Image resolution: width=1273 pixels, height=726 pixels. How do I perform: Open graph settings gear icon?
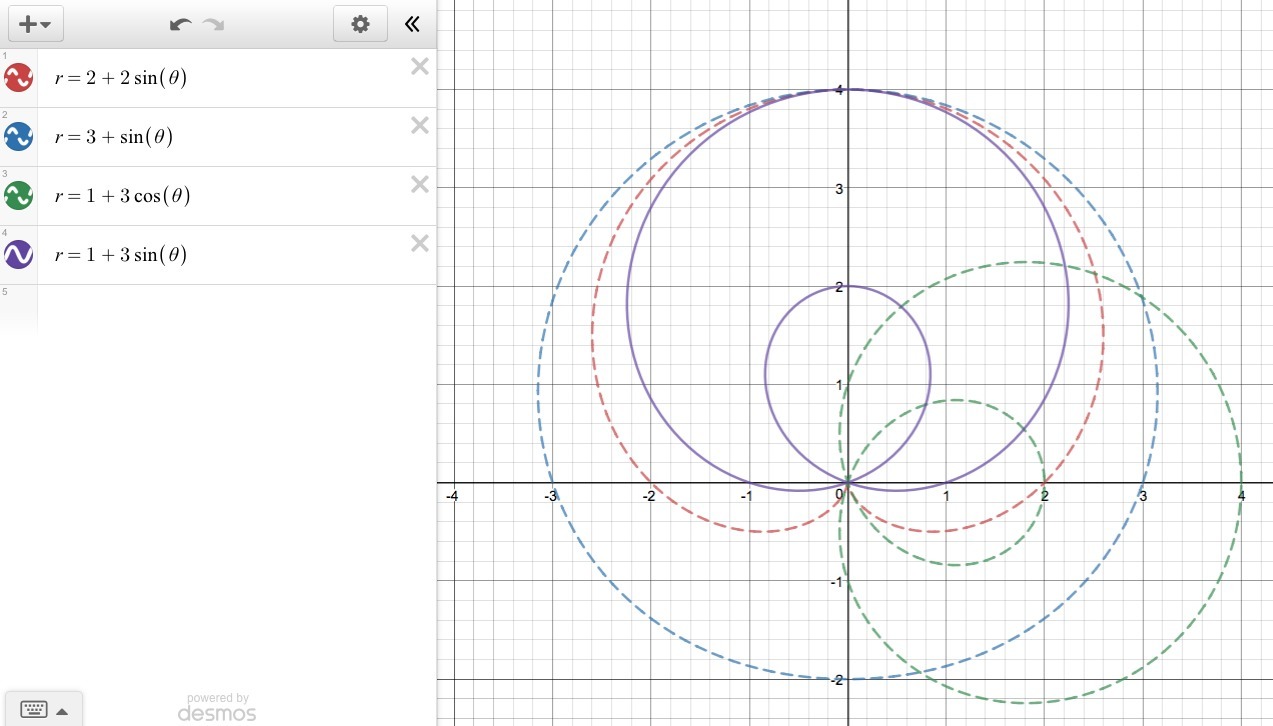360,24
